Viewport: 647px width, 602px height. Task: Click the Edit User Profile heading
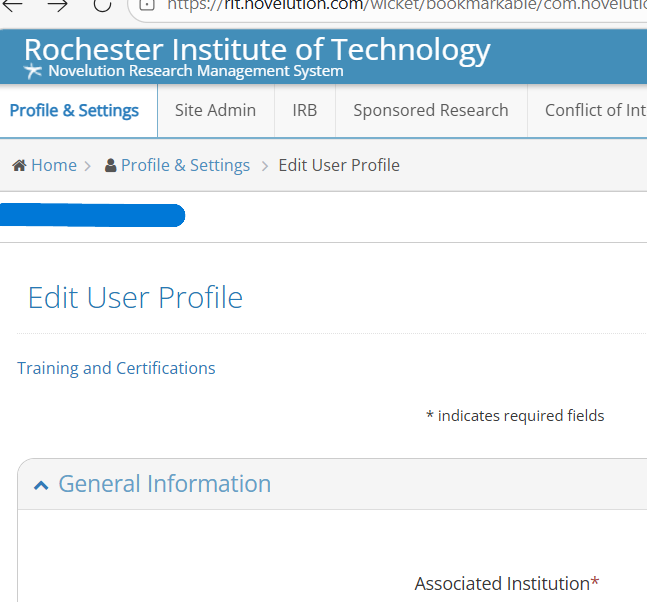135,297
